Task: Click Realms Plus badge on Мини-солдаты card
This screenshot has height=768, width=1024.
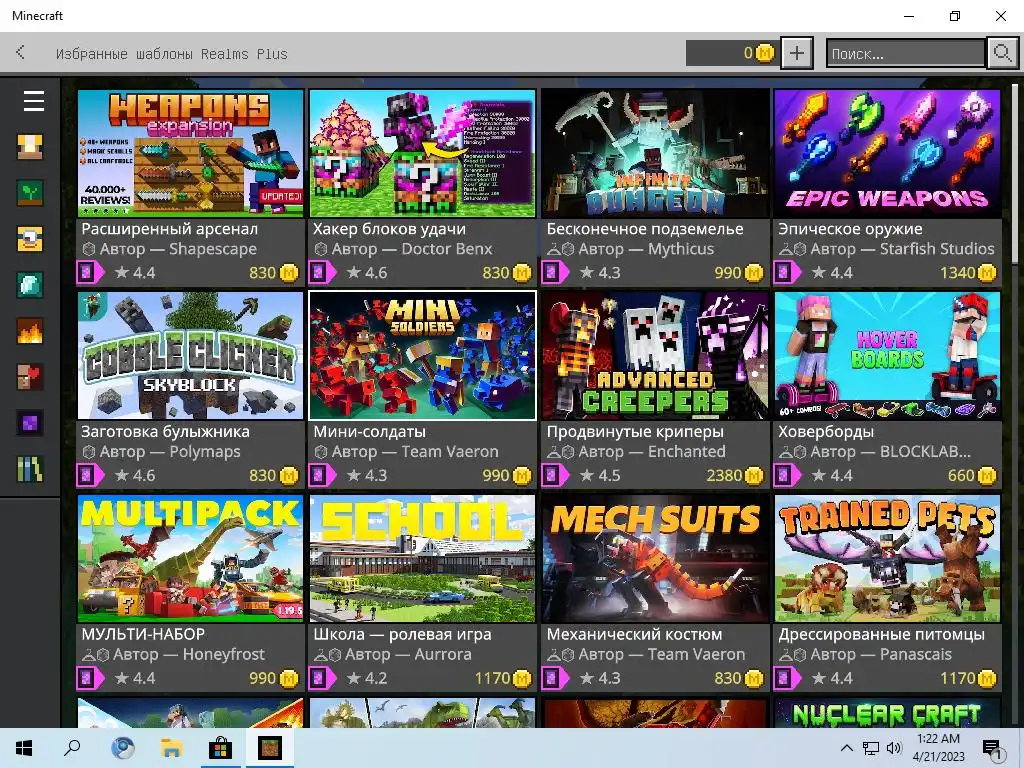Action: click(323, 475)
